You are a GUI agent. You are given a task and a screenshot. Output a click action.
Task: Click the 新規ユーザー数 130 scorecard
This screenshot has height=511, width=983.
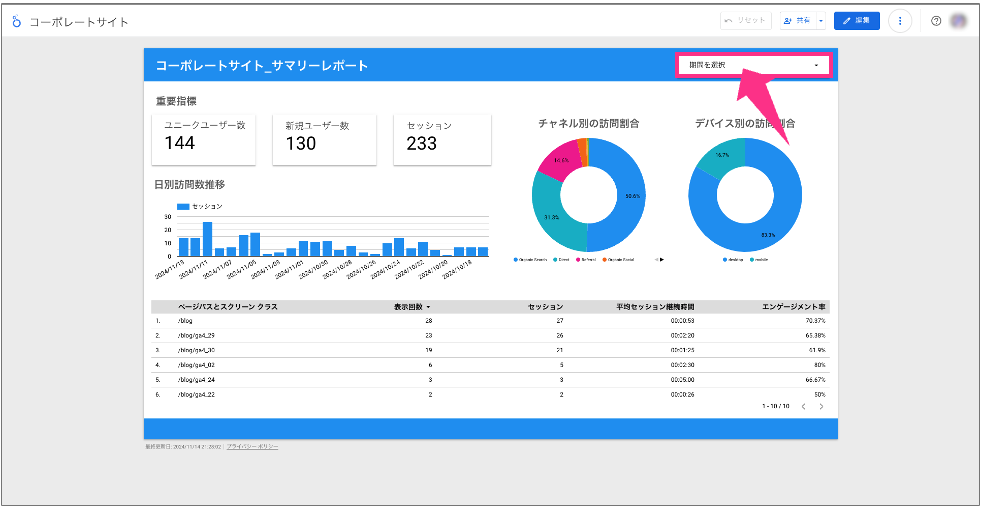324,139
